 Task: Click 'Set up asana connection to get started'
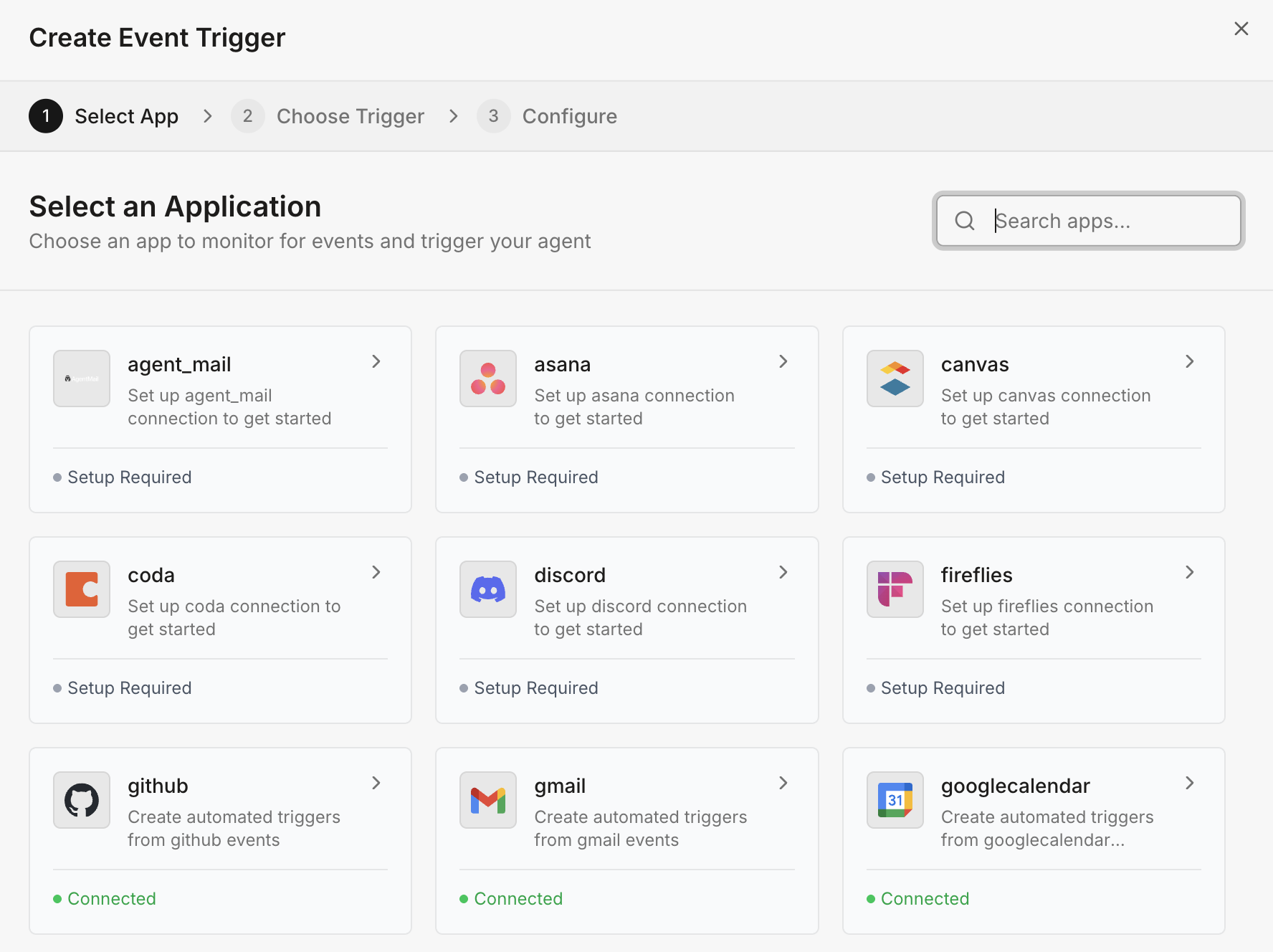[x=634, y=407]
